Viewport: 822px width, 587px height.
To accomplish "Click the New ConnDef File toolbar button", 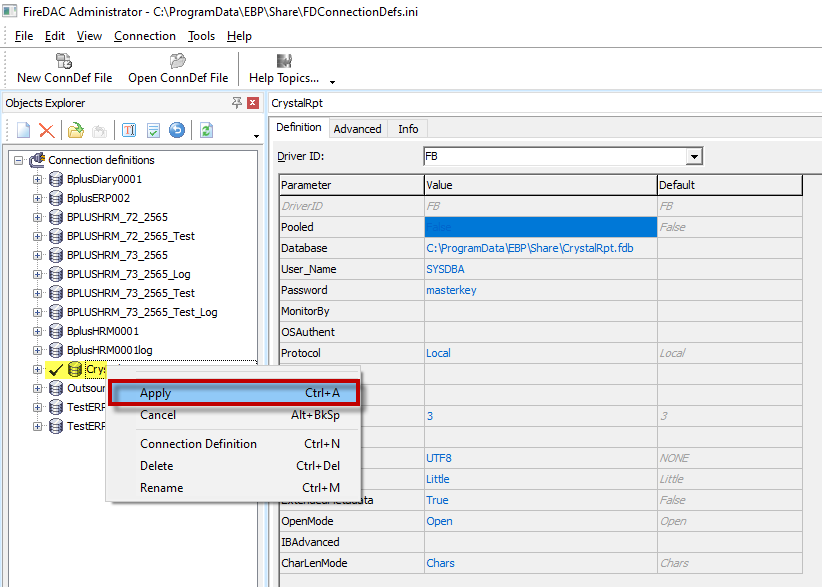I will (64, 68).
